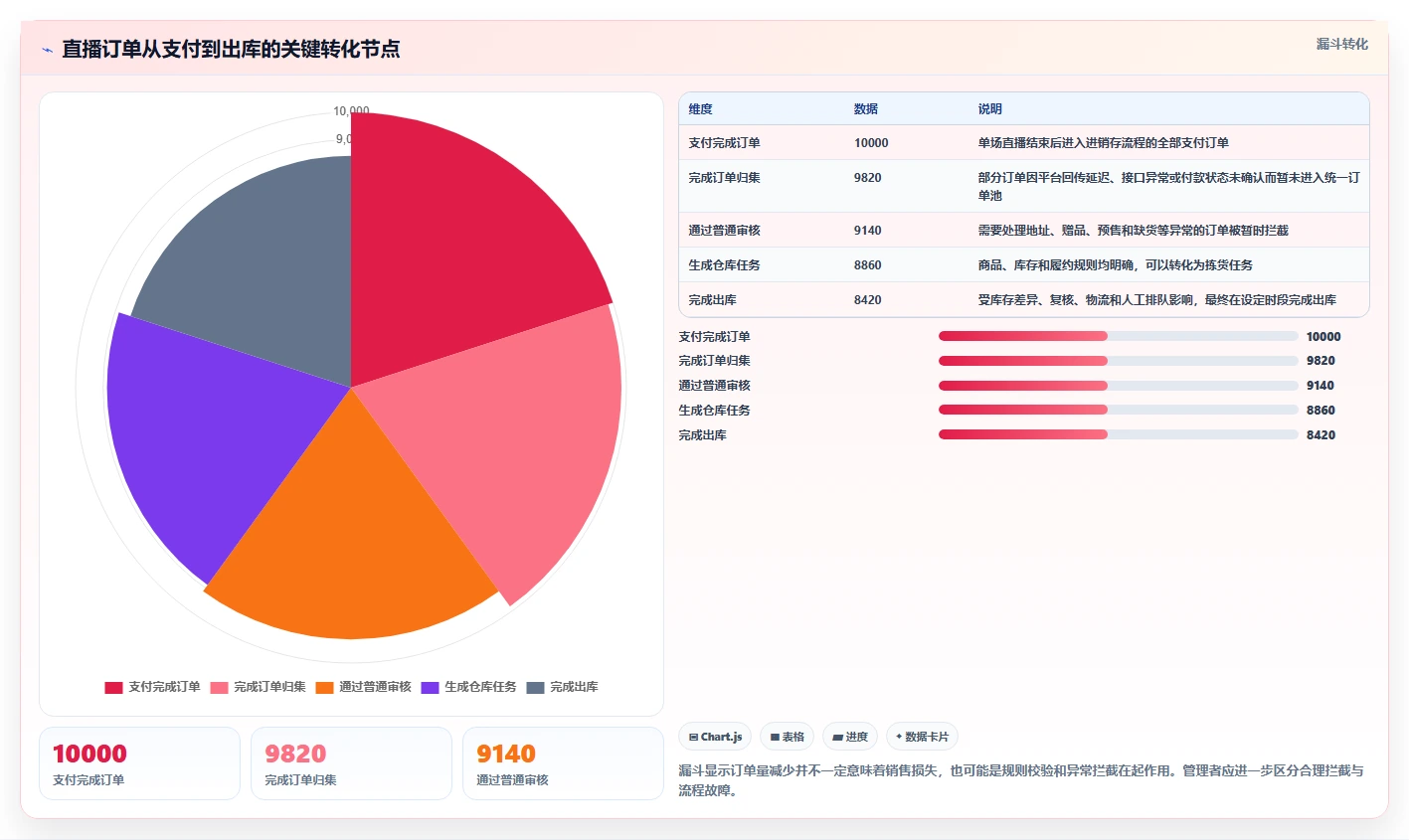
Task: Click table value 9140
Action: point(867,231)
